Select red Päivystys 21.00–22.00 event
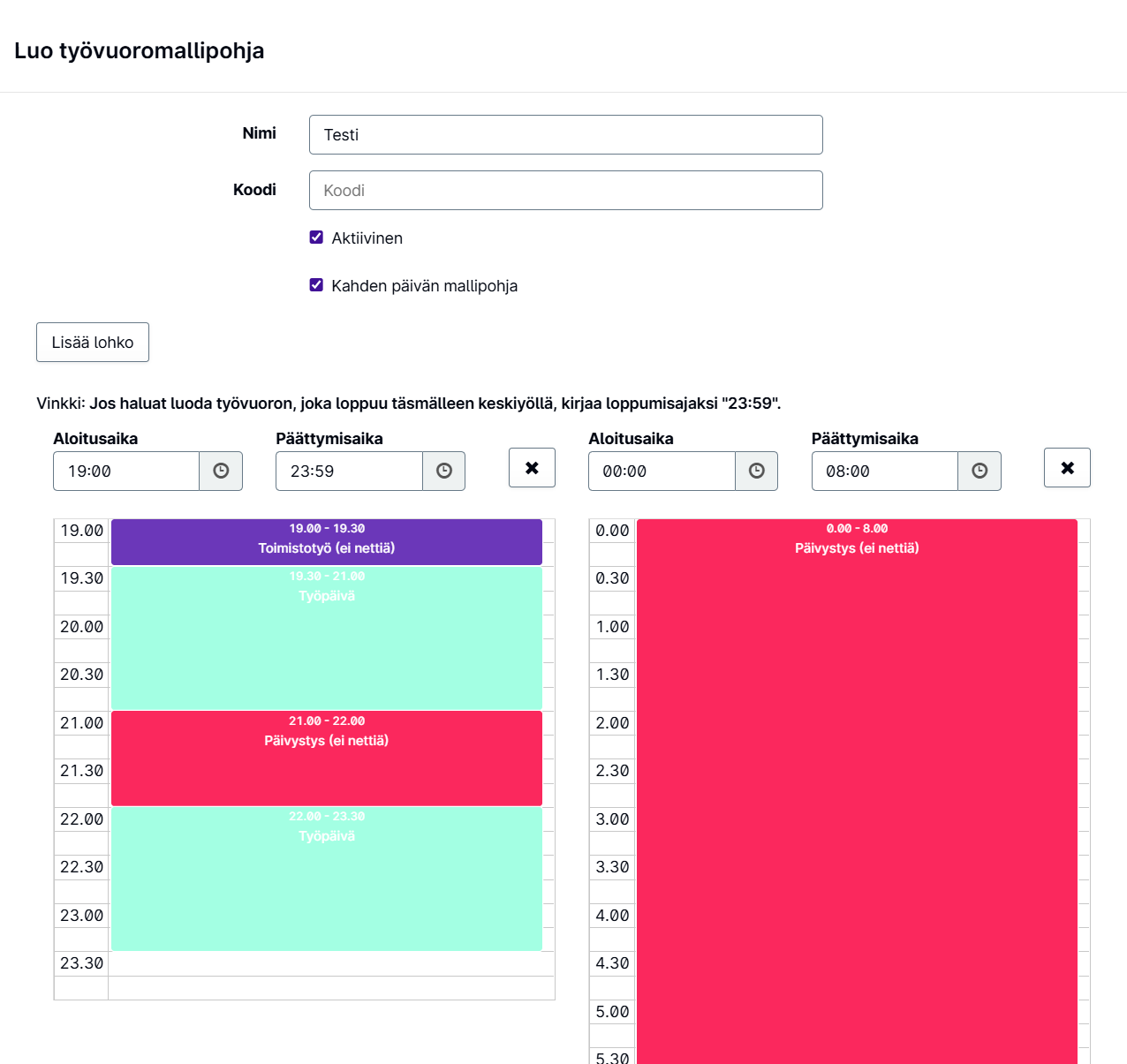 (327, 758)
